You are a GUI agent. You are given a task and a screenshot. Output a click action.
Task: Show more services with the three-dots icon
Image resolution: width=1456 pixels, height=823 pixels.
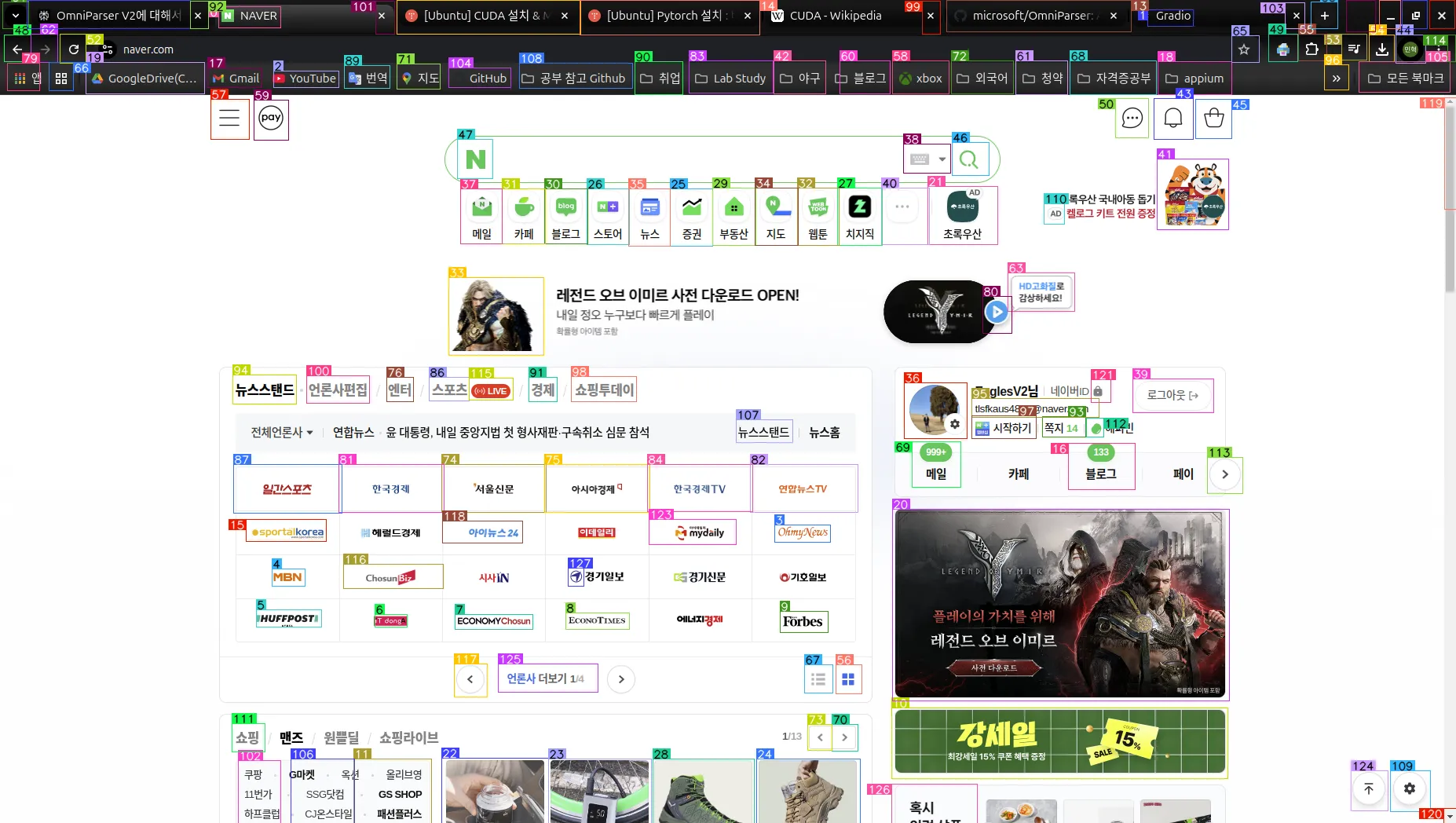(902, 207)
